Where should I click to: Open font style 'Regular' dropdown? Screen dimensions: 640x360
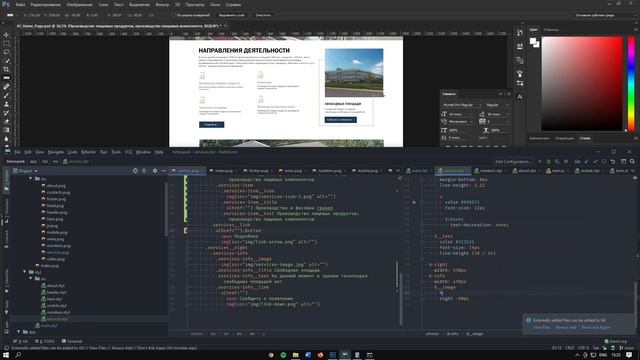coord(498,105)
